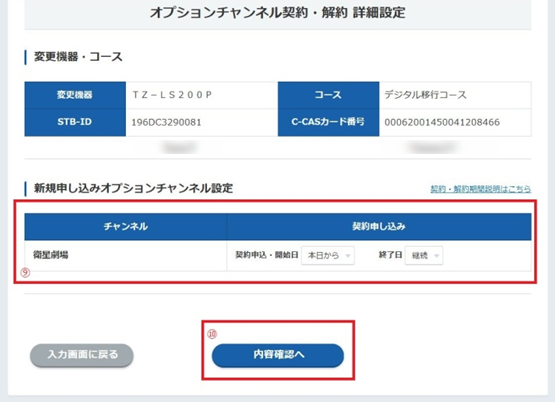Click the 契約申し込み column header
555x402 pixels.
click(379, 226)
